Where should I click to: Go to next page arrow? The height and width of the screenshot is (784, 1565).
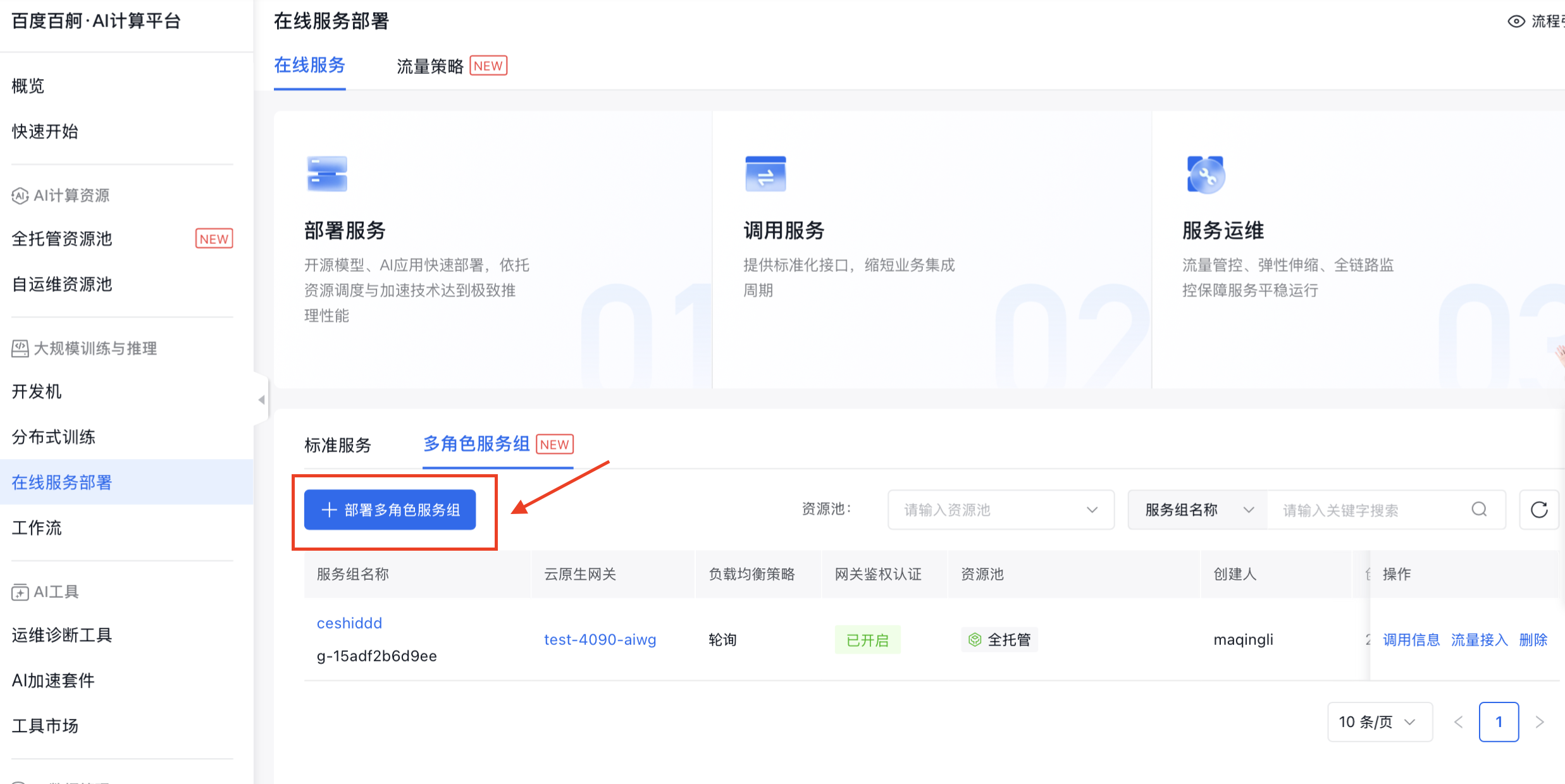coord(1540,722)
